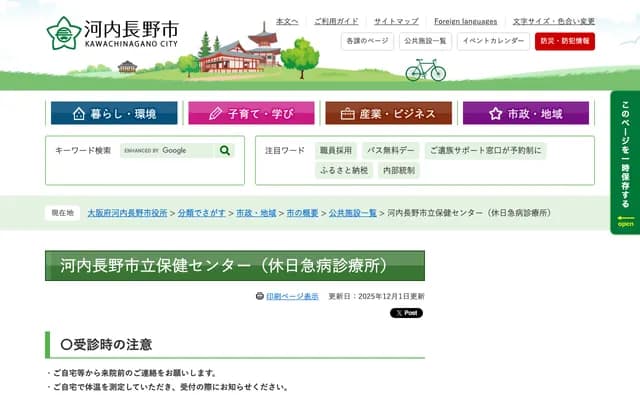Click the 各課のページ button
The image size is (640, 400).
point(366,41)
